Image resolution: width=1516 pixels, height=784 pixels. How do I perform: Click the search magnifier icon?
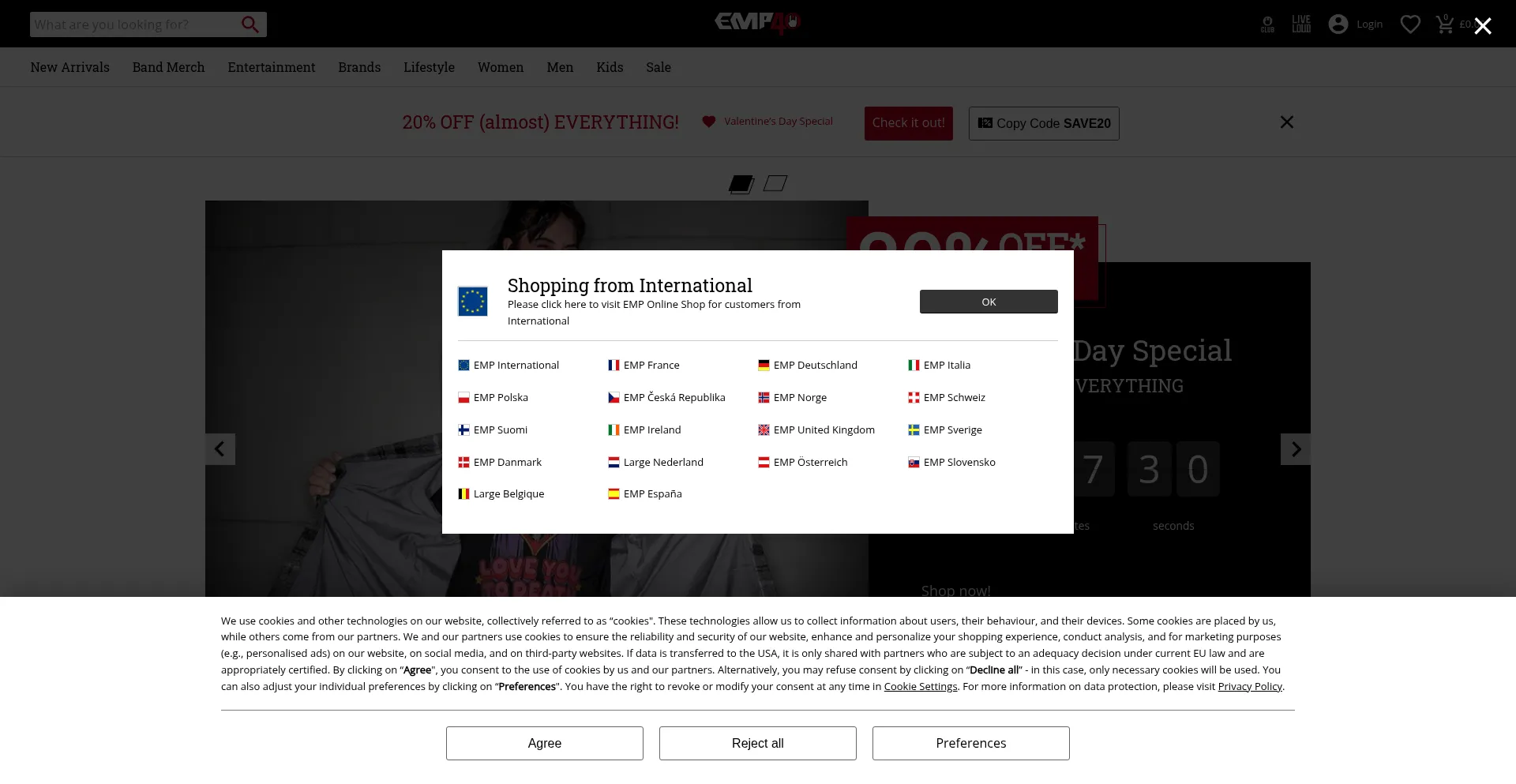tap(250, 24)
